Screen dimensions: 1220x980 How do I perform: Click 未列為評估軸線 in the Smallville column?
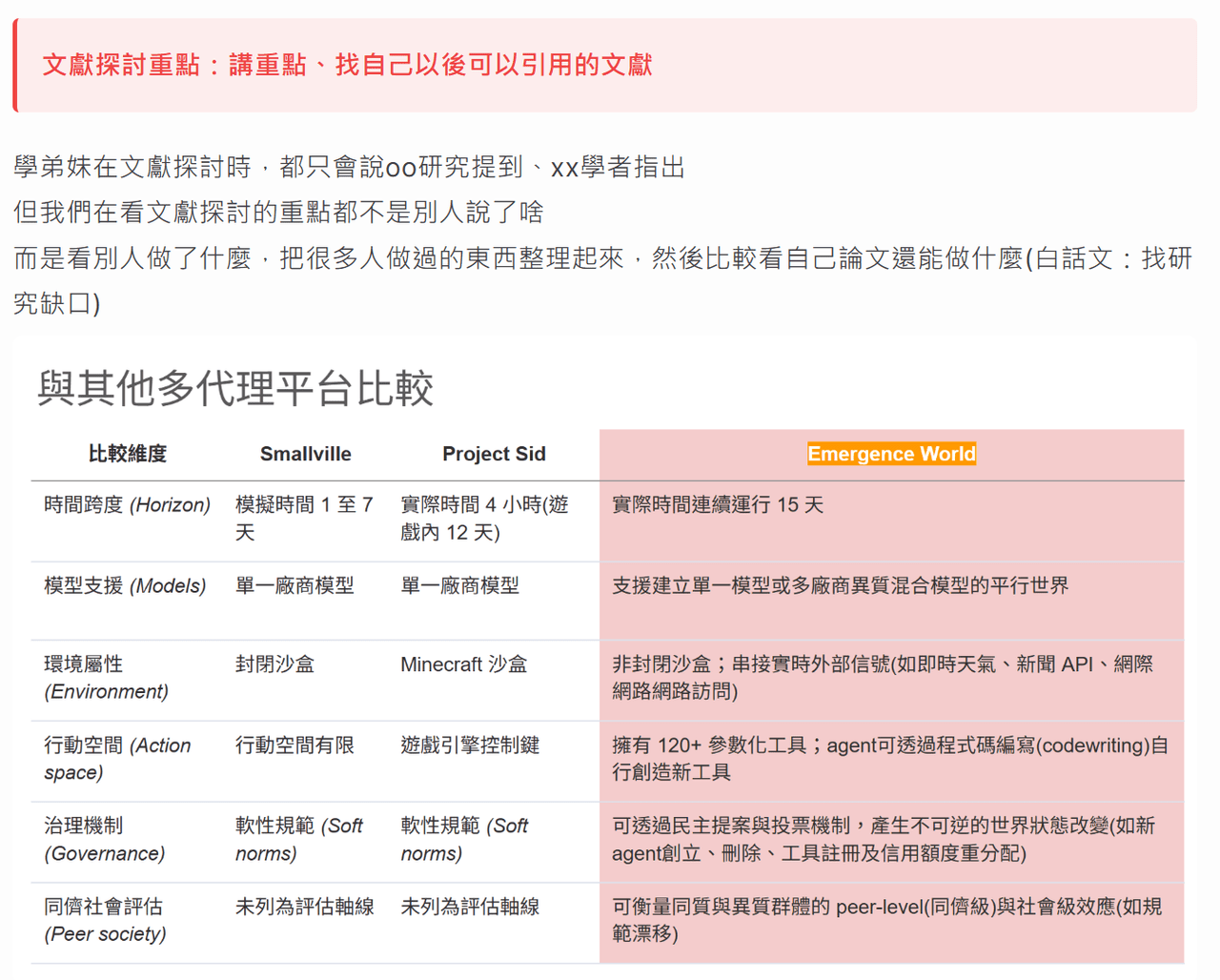pyautogui.click(x=305, y=907)
